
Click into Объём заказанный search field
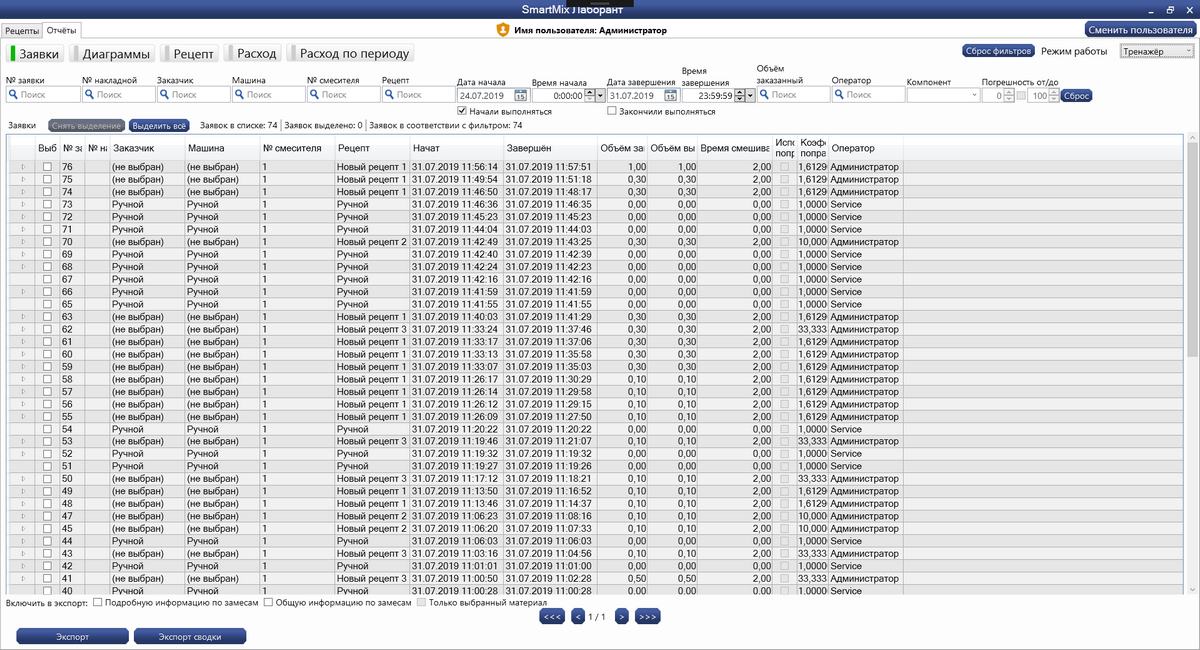click(793, 95)
